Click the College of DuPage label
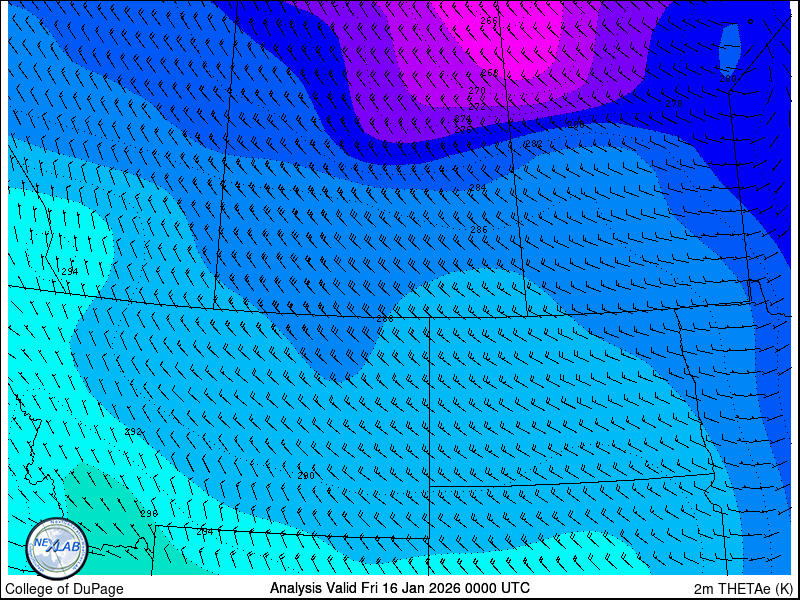The image size is (800, 600). [x=64, y=589]
